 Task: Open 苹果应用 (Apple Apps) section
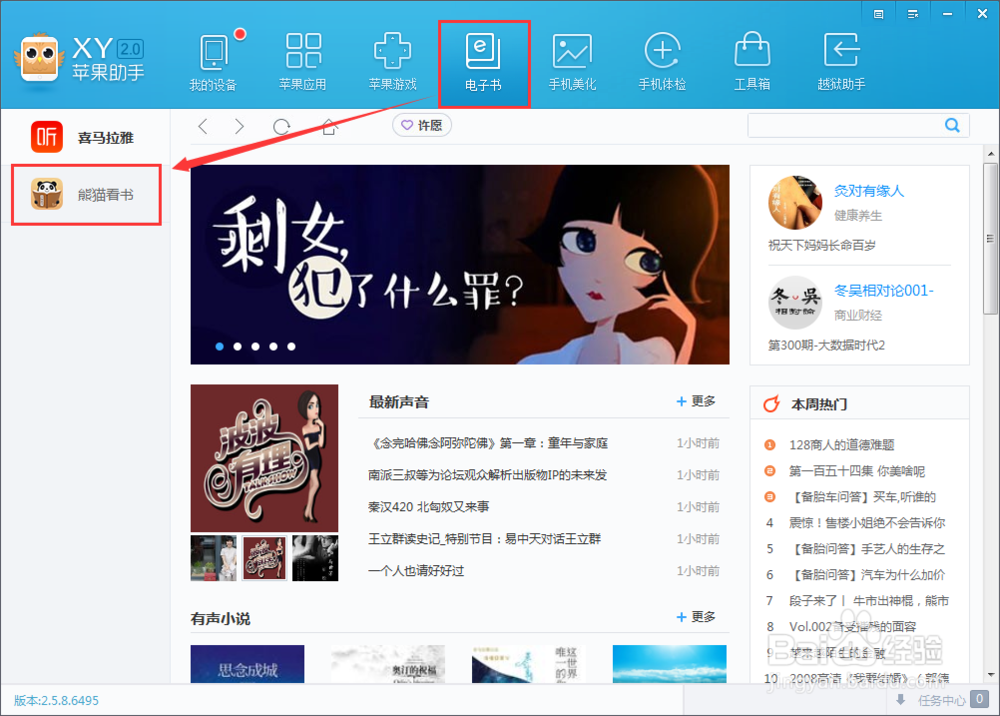pyautogui.click(x=303, y=63)
